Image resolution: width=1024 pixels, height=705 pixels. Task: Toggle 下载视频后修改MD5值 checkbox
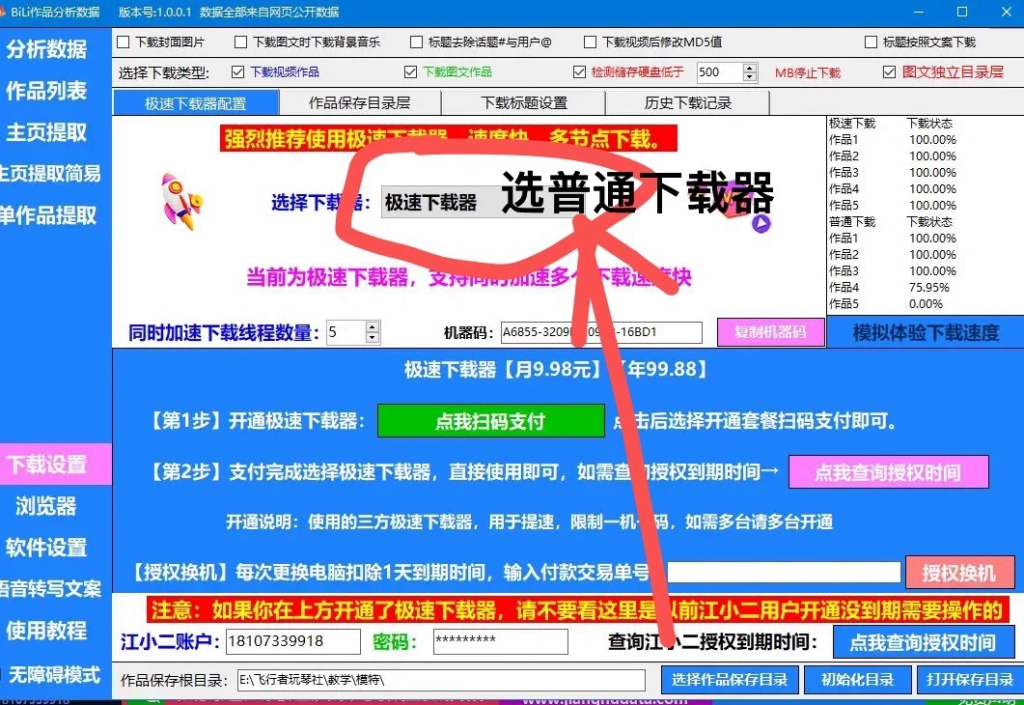(x=590, y=42)
